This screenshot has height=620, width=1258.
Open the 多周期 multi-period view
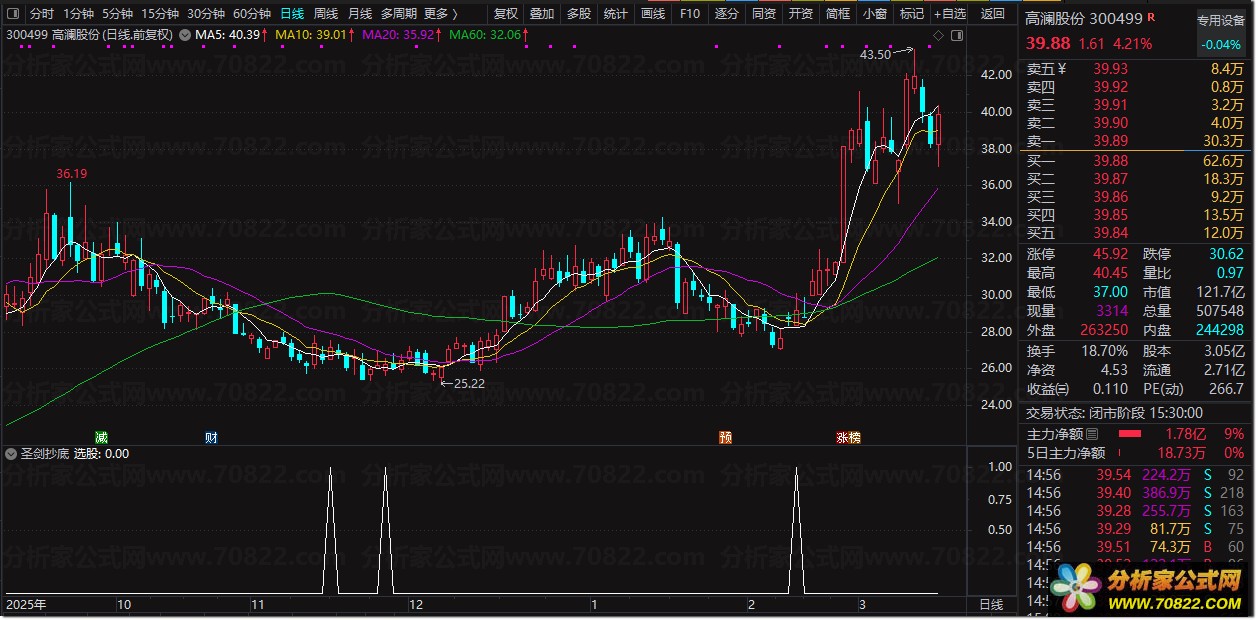coord(399,14)
